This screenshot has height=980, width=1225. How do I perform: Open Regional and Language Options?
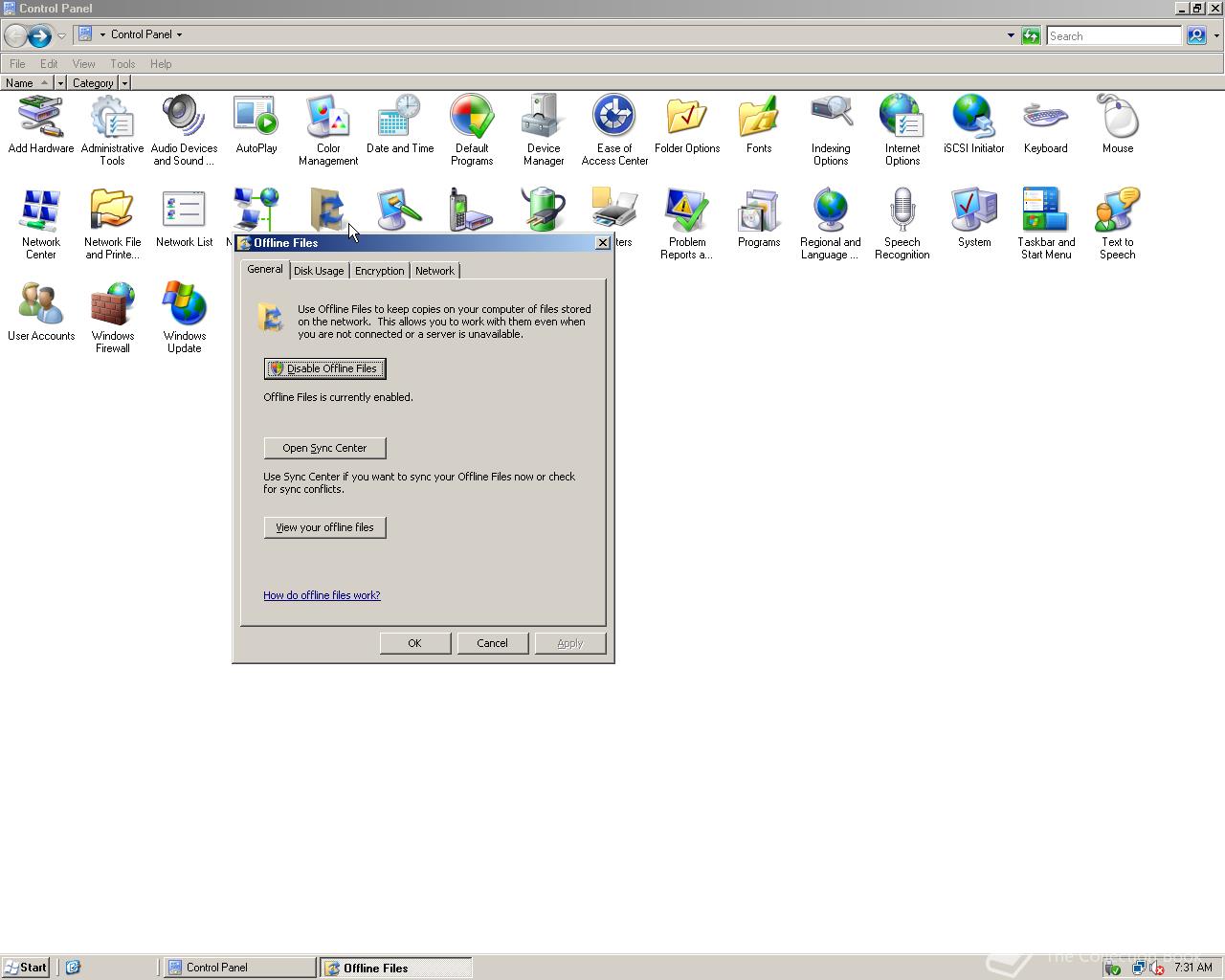pos(831,225)
